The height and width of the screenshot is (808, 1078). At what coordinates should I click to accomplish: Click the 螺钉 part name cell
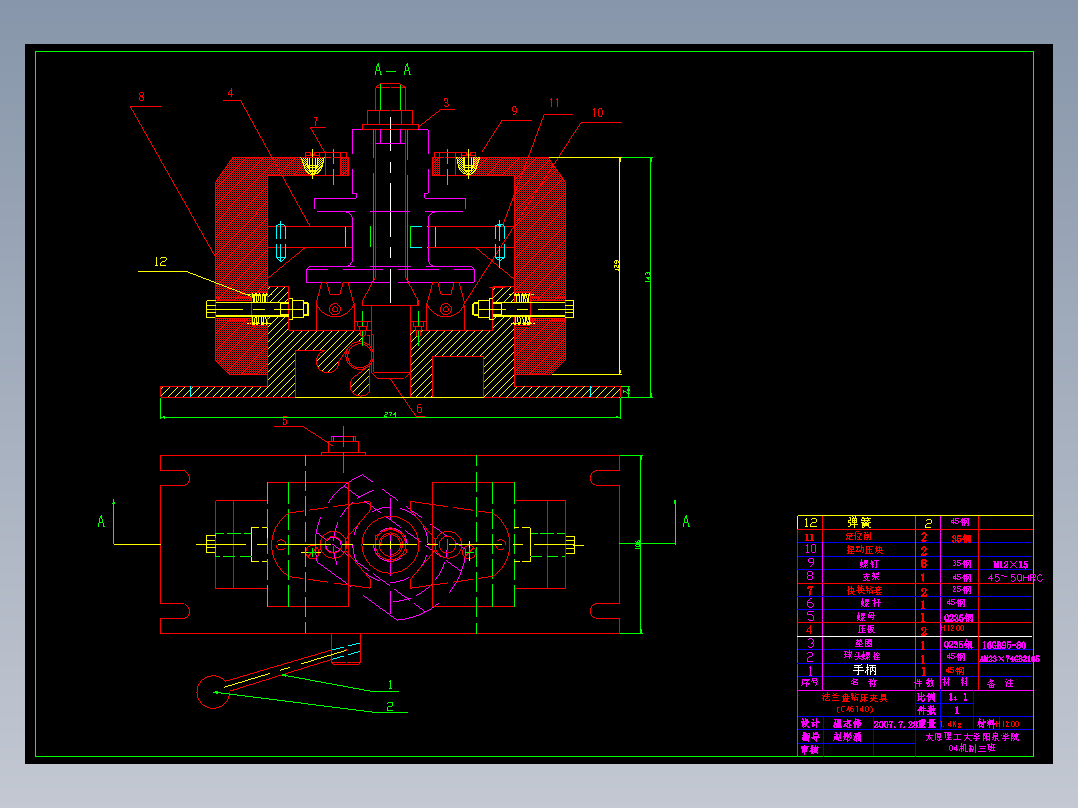pos(869,564)
